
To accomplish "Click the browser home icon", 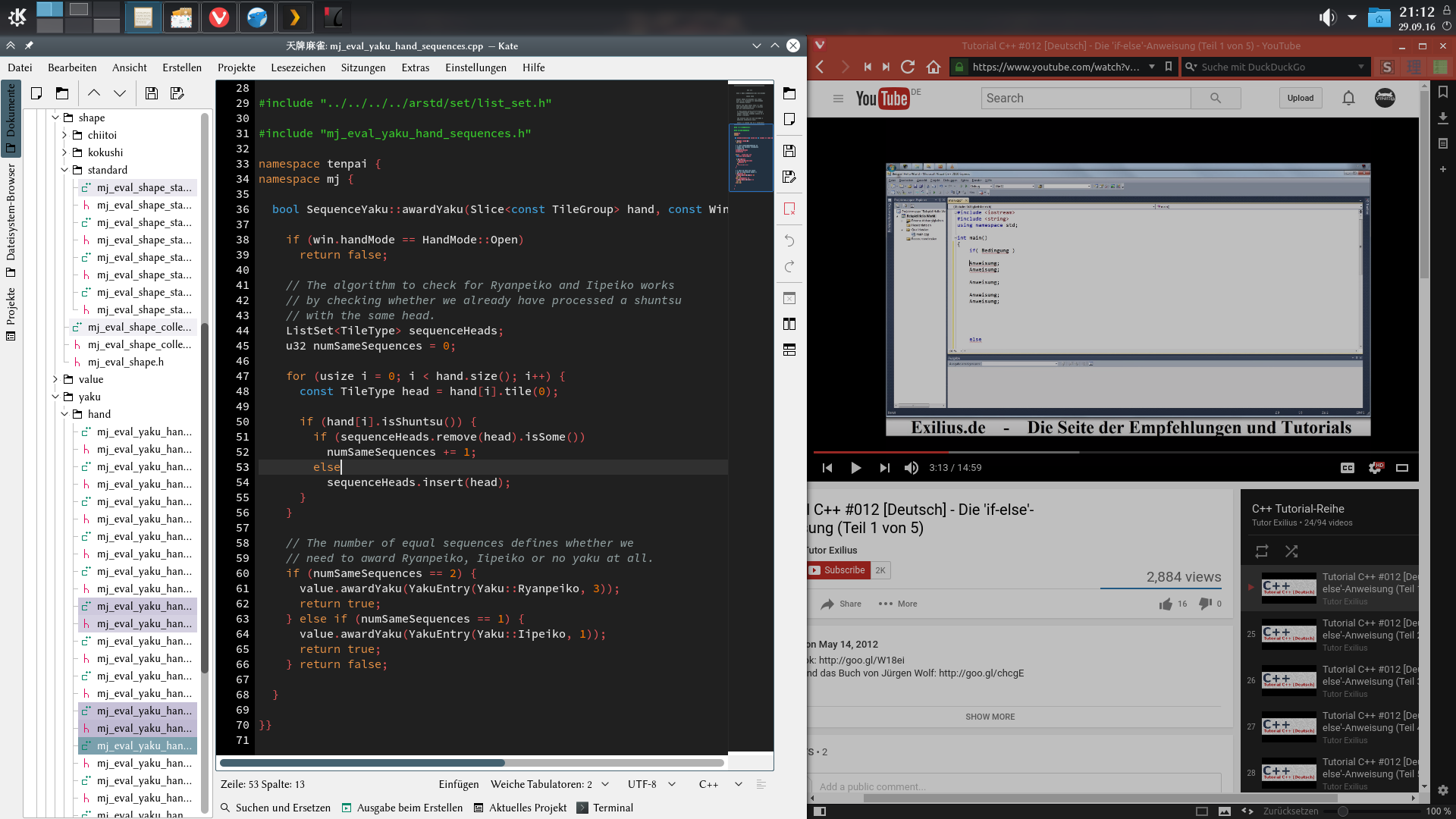I will [x=934, y=67].
